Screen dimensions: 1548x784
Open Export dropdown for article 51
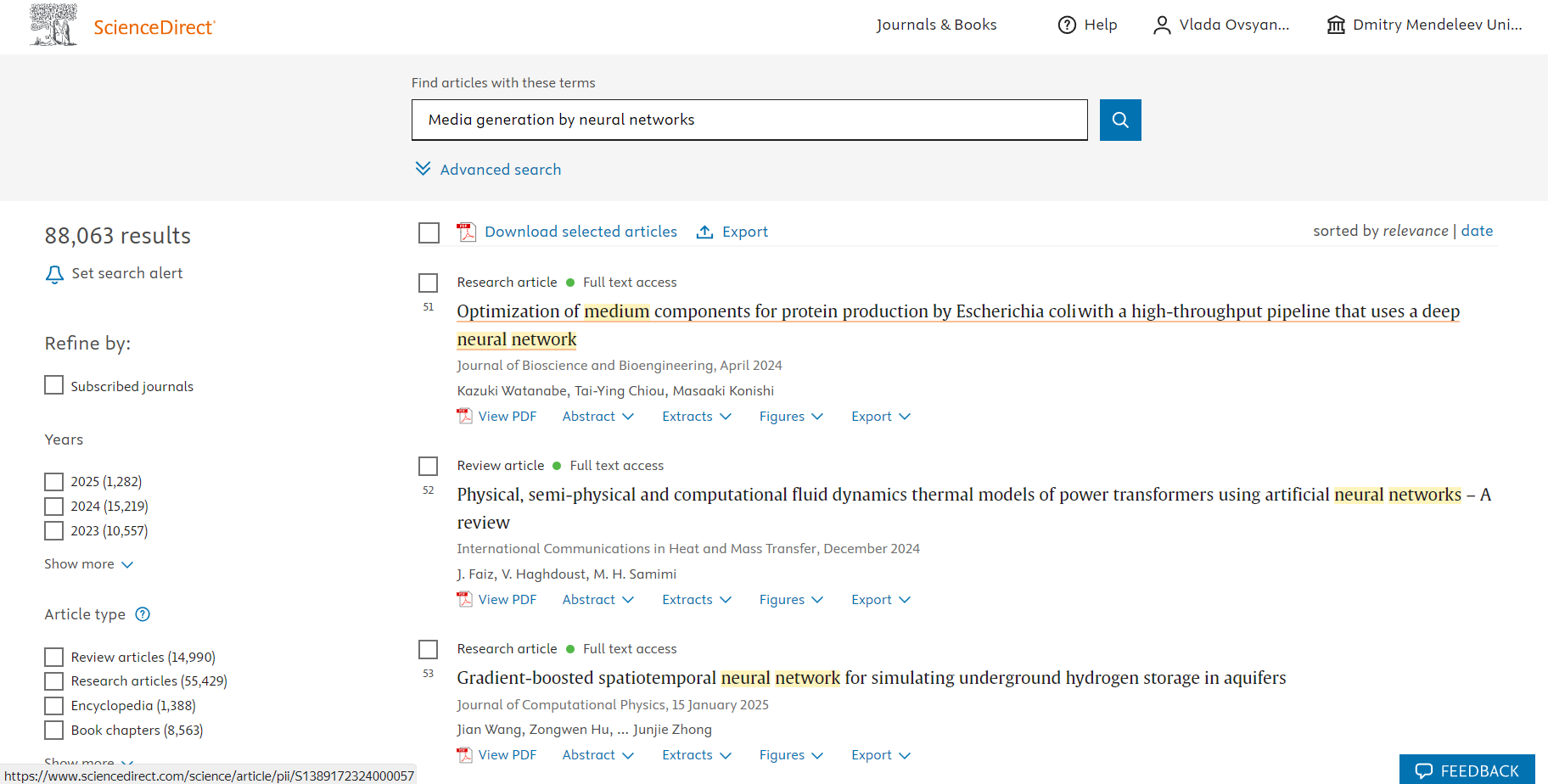click(881, 416)
